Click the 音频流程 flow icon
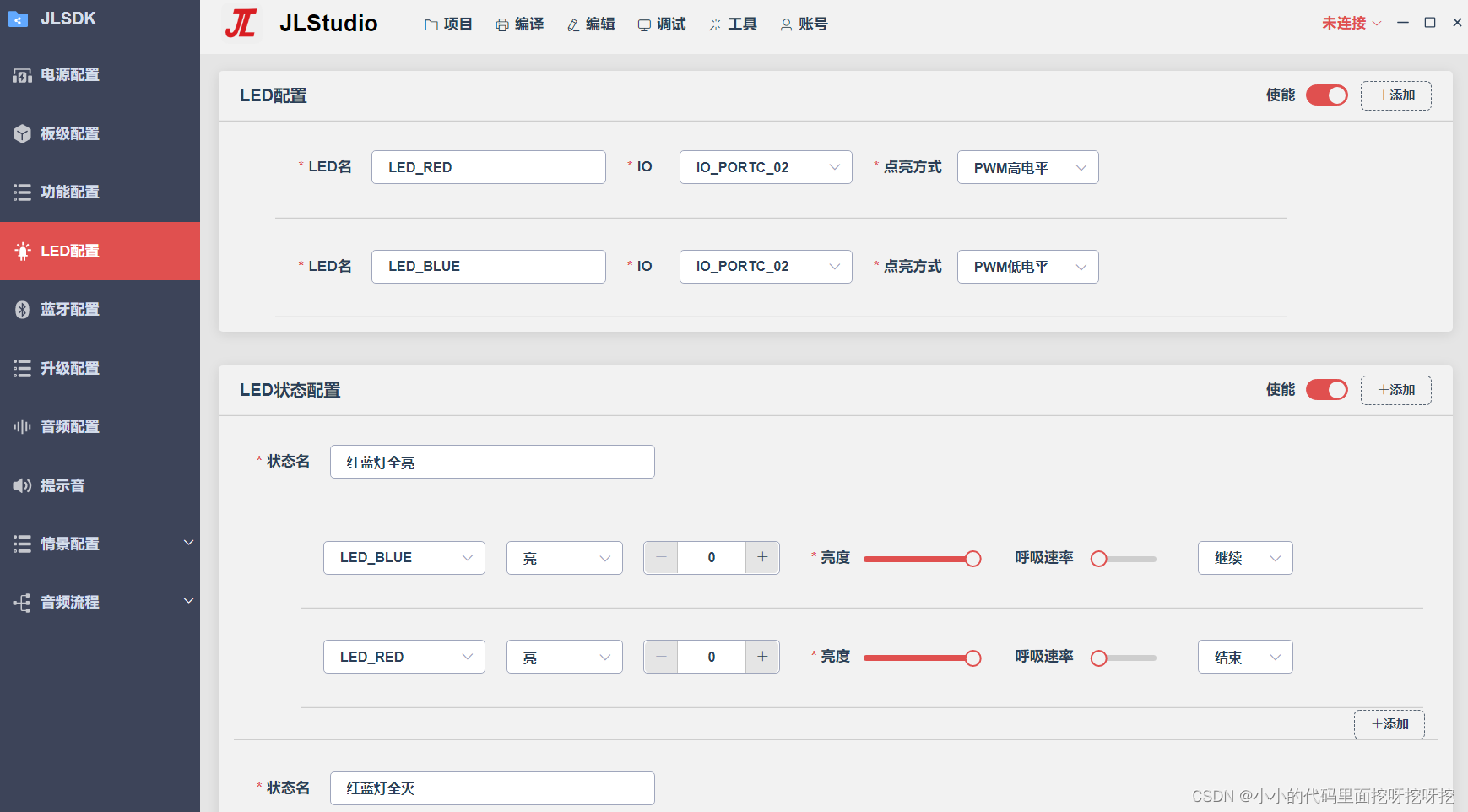This screenshot has height=812, width=1468. tap(23, 603)
